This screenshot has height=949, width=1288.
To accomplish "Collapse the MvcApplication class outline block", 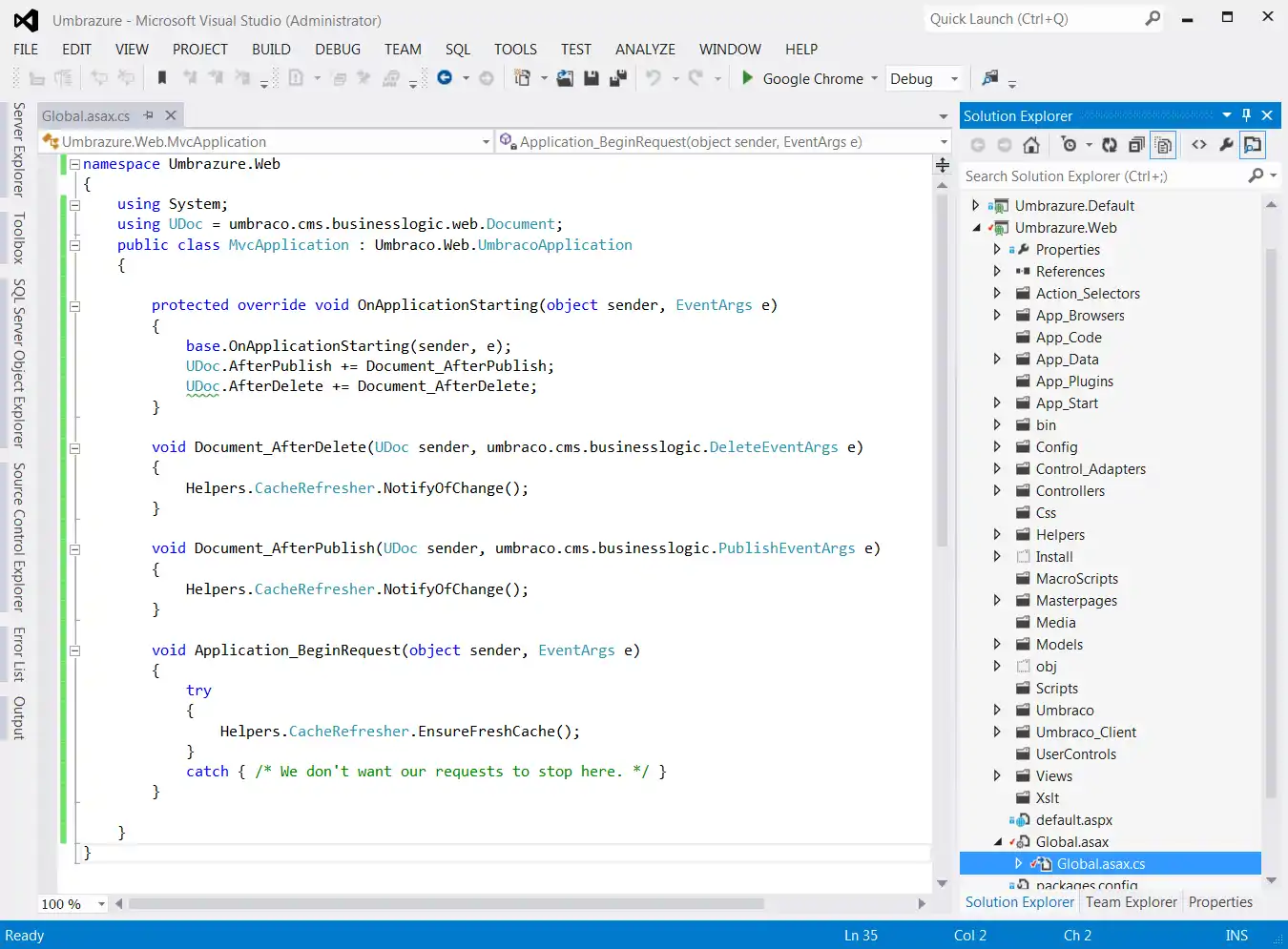I will 74,245.
